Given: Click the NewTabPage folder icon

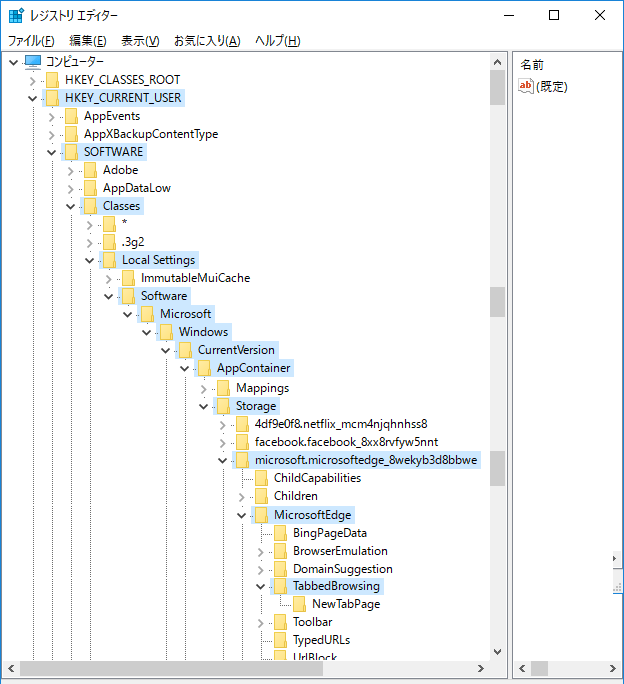Looking at the screenshot, I should click(299, 604).
